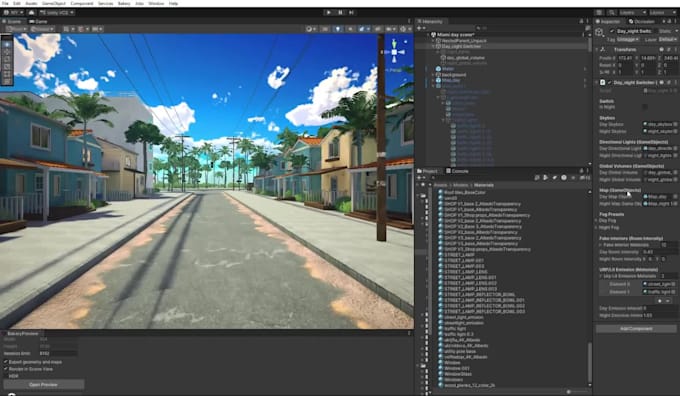Click the Pause button in top toolbar
This screenshot has width=680, height=396.
[340, 13]
